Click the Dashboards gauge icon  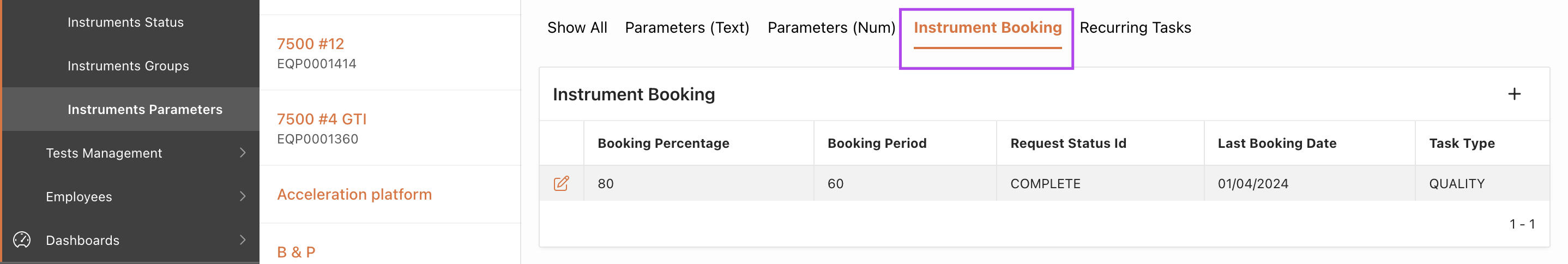click(x=22, y=239)
